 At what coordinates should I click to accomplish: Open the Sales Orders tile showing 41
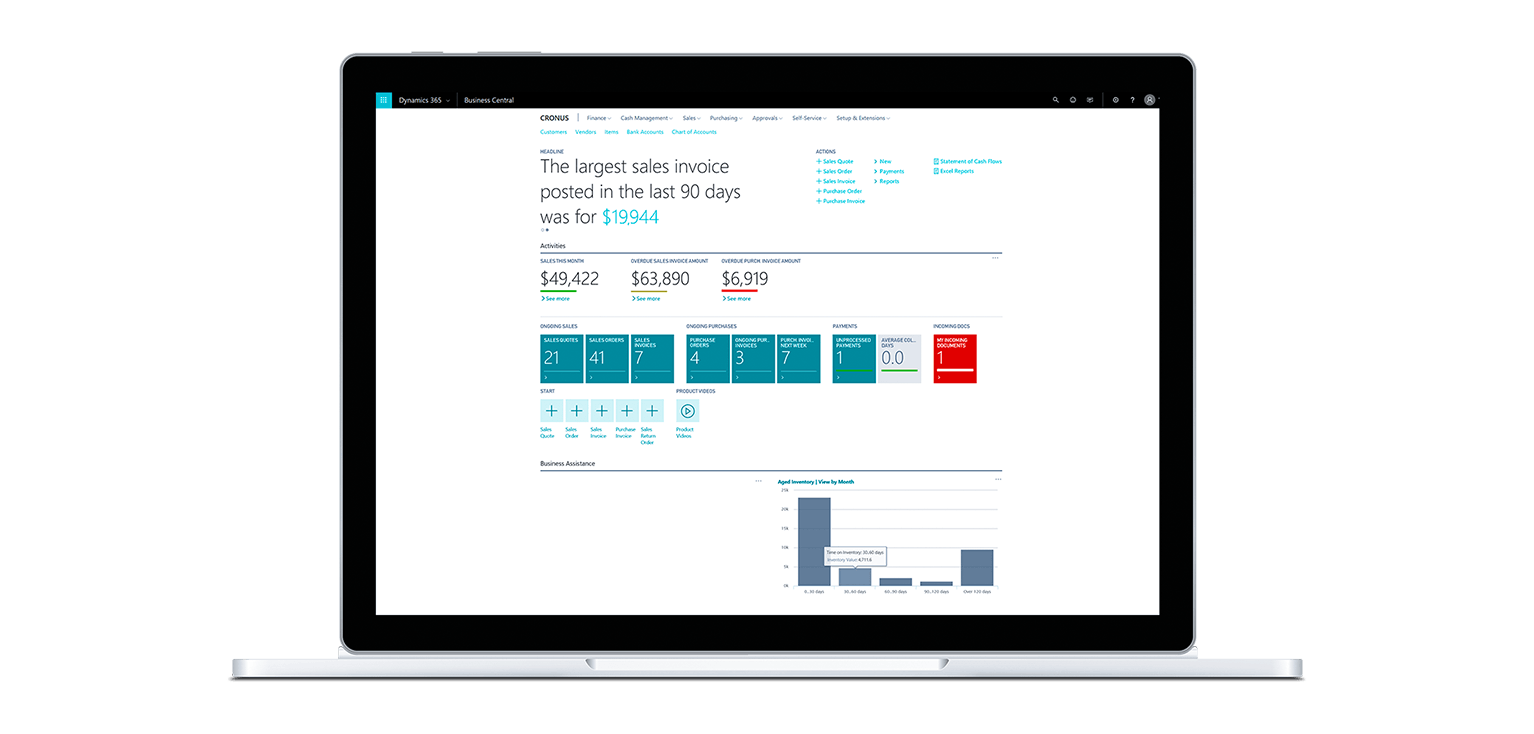607,359
